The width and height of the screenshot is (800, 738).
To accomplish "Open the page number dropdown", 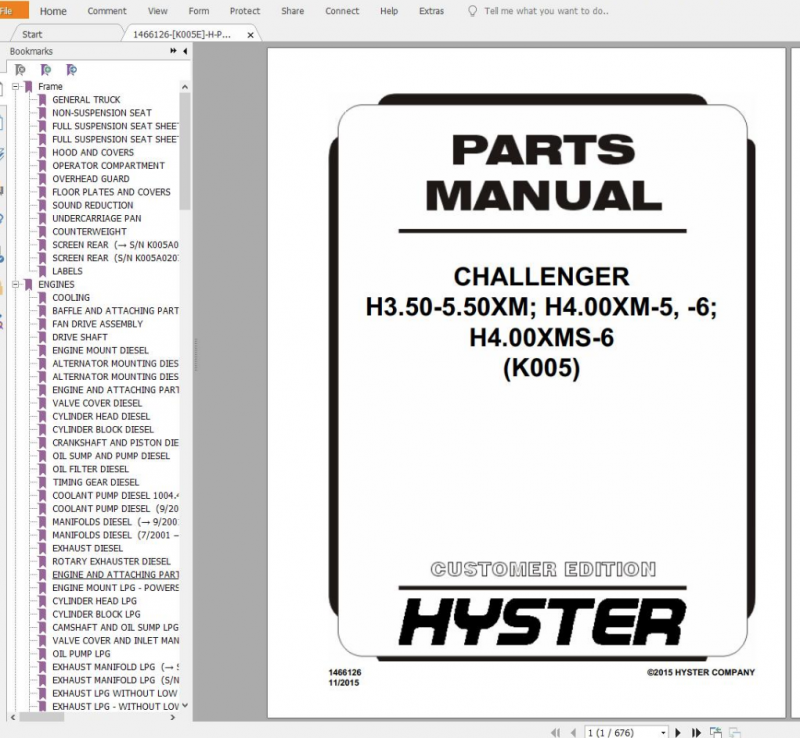I will pyautogui.click(x=663, y=732).
